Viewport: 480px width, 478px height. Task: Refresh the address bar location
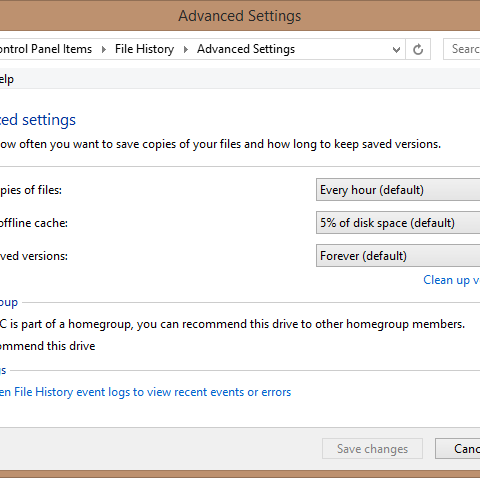418,49
